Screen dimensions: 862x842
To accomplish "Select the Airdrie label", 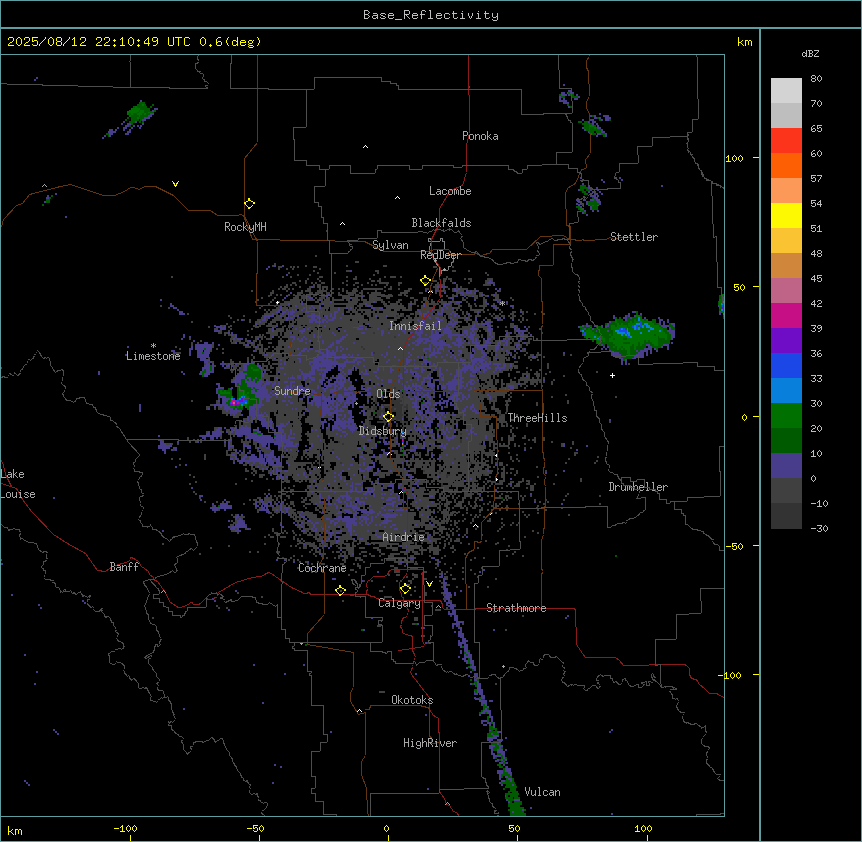I will pyautogui.click(x=403, y=537).
